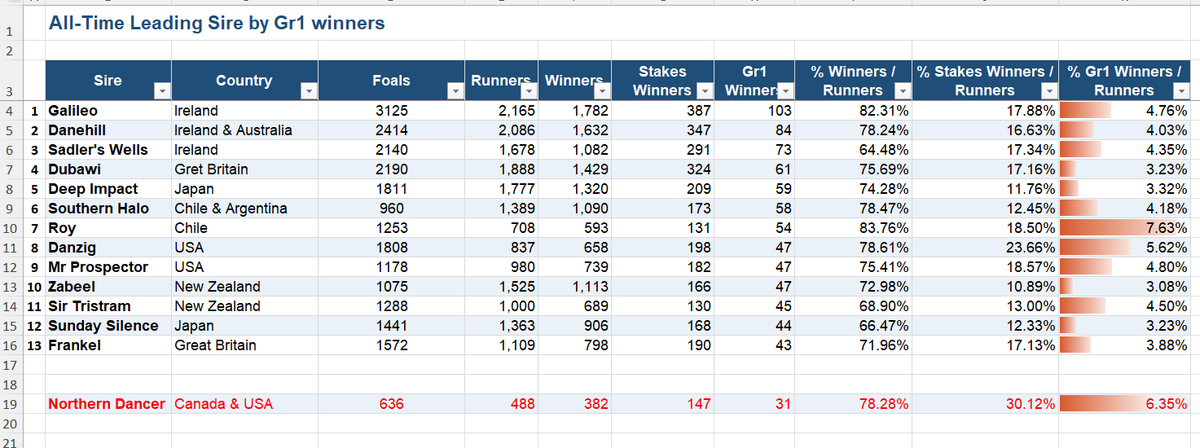Select row header 10
The width and height of the screenshot is (1200, 448).
9,228
